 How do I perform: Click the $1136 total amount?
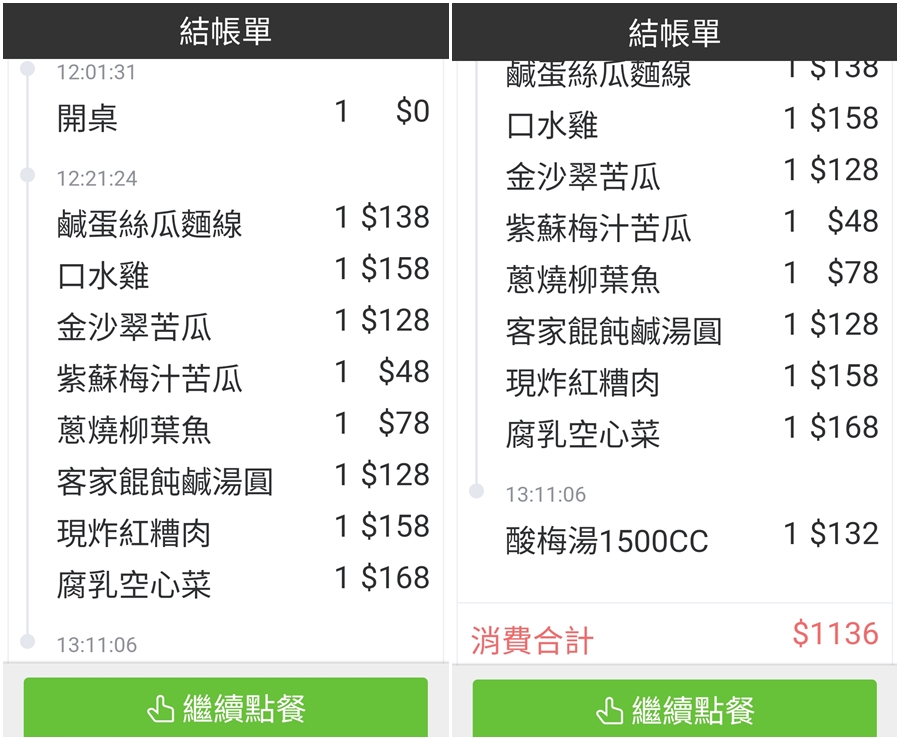point(835,634)
